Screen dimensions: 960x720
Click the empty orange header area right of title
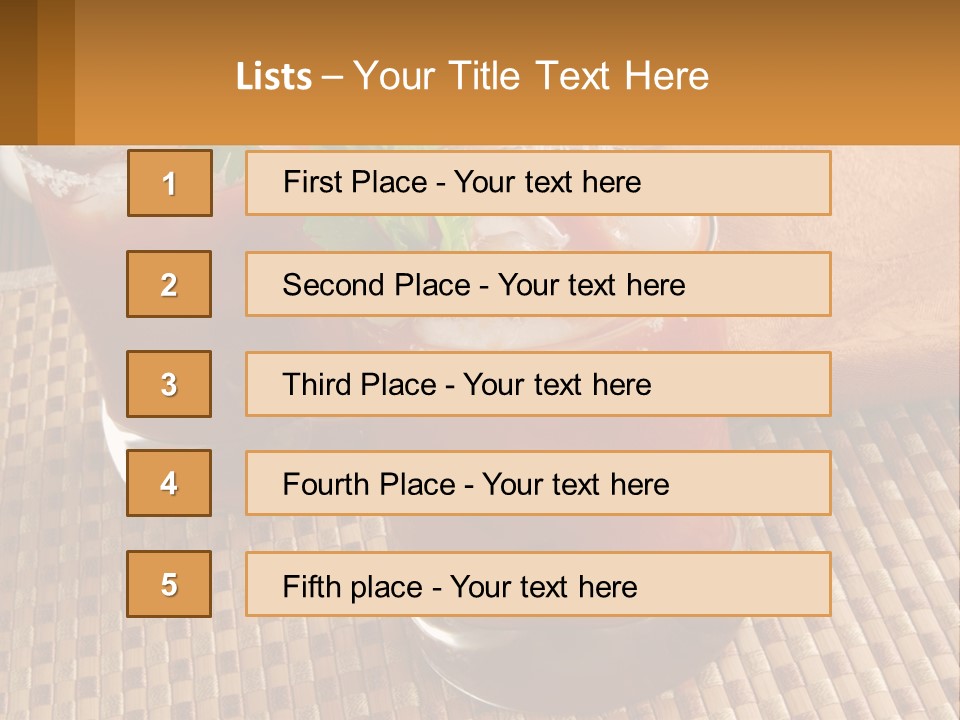click(840, 75)
